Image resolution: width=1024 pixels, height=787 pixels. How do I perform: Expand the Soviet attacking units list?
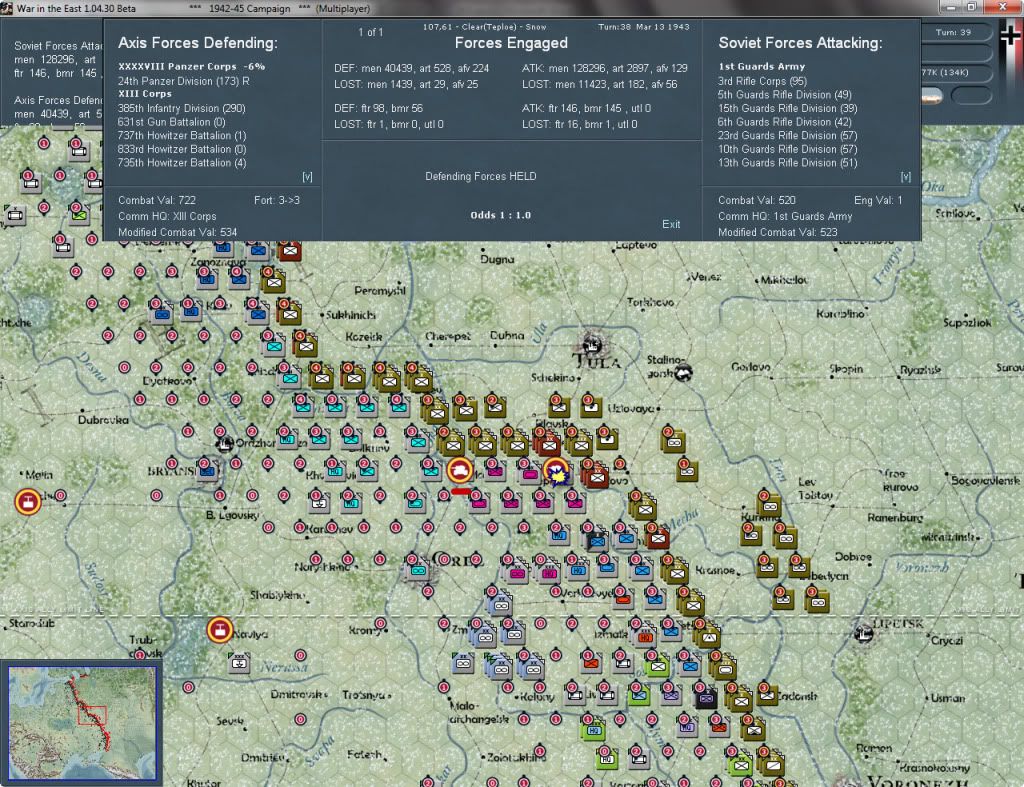coord(906,177)
